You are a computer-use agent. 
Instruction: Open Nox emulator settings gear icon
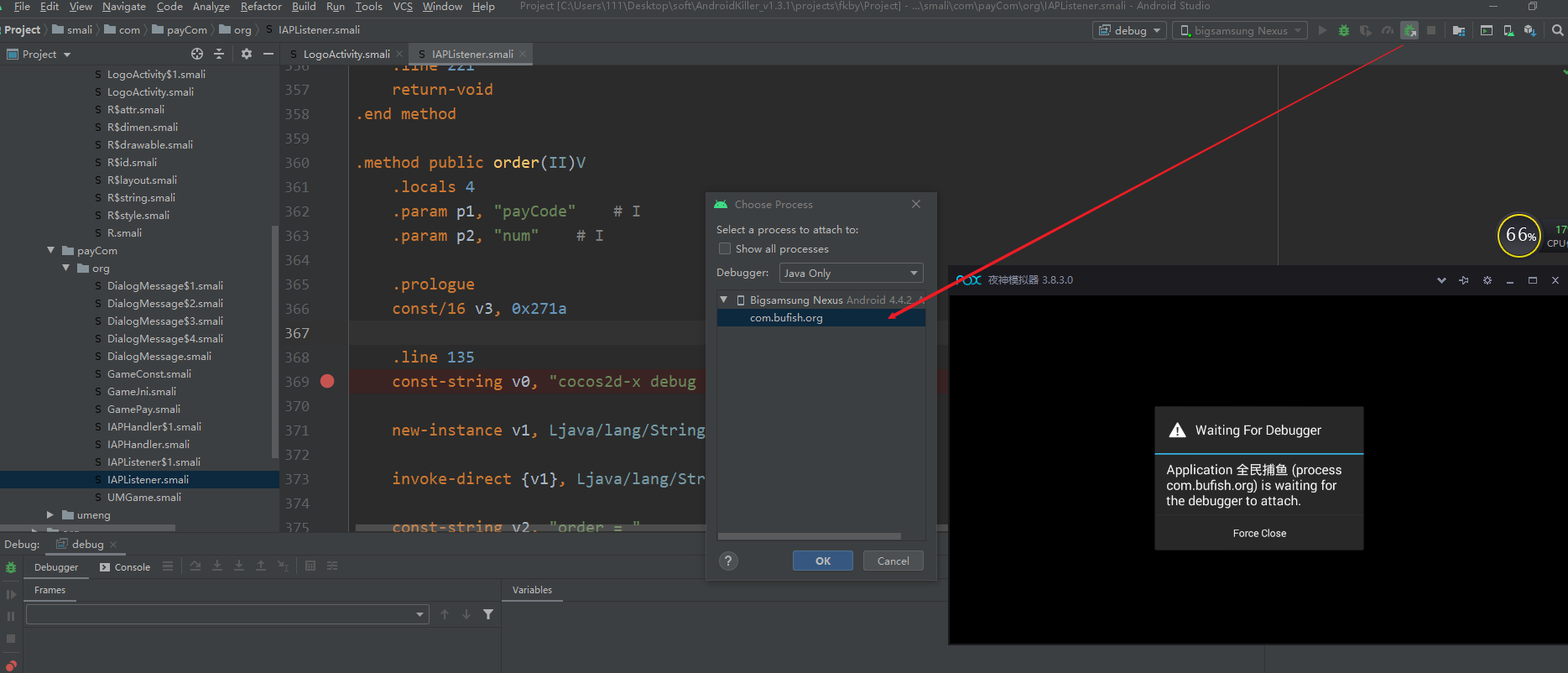1487,280
